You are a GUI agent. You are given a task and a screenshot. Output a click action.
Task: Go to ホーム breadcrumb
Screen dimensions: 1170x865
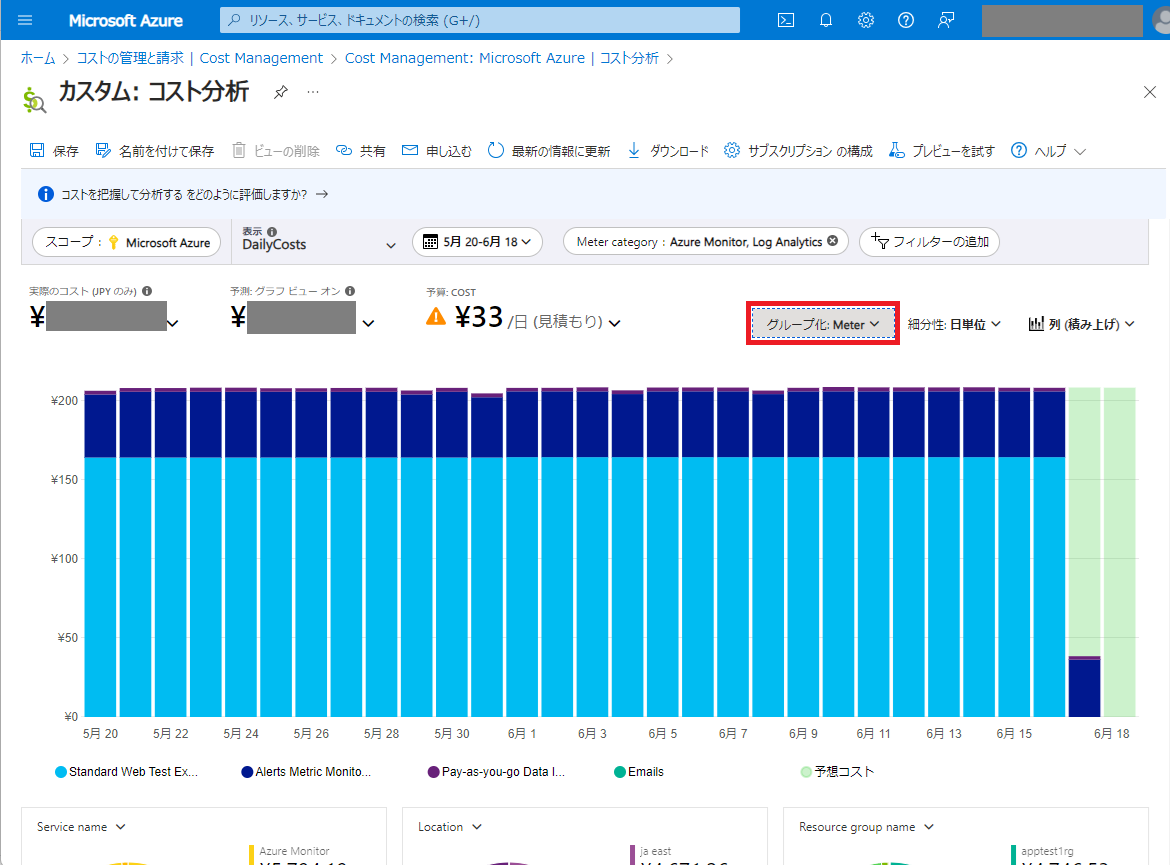point(38,58)
